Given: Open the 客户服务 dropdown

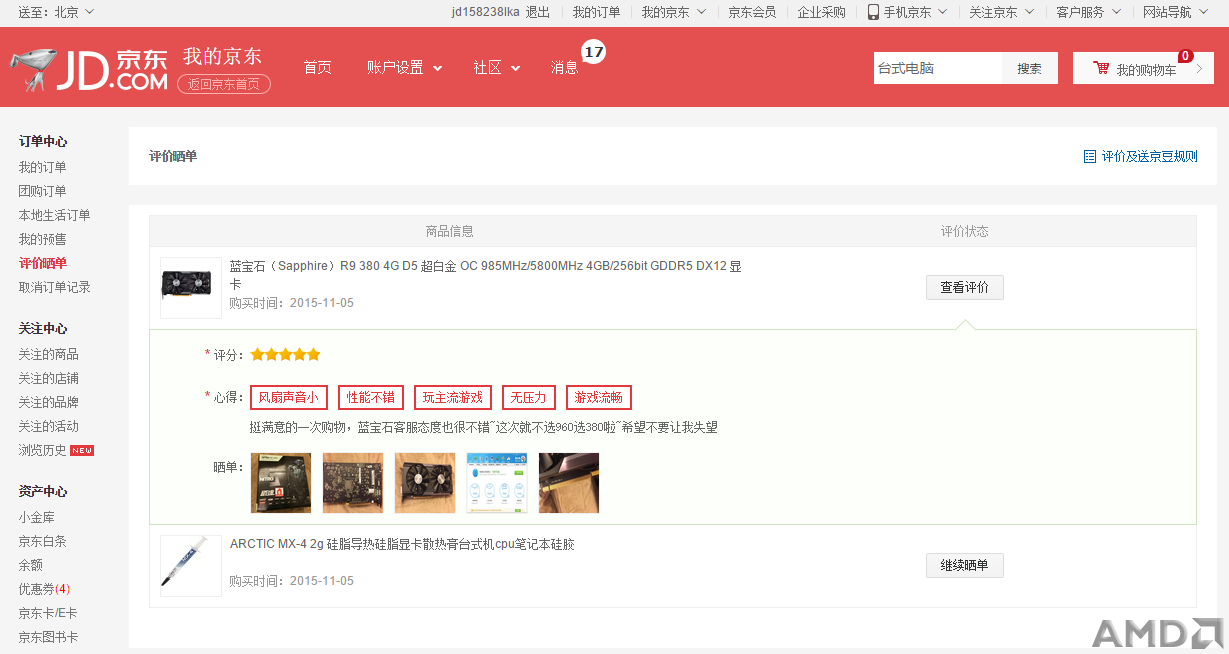Looking at the screenshot, I should (1089, 12).
